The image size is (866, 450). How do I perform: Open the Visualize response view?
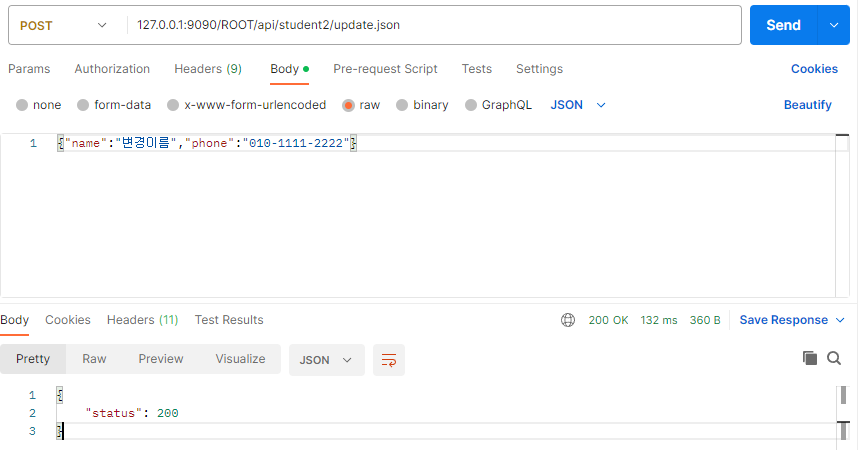point(240,359)
